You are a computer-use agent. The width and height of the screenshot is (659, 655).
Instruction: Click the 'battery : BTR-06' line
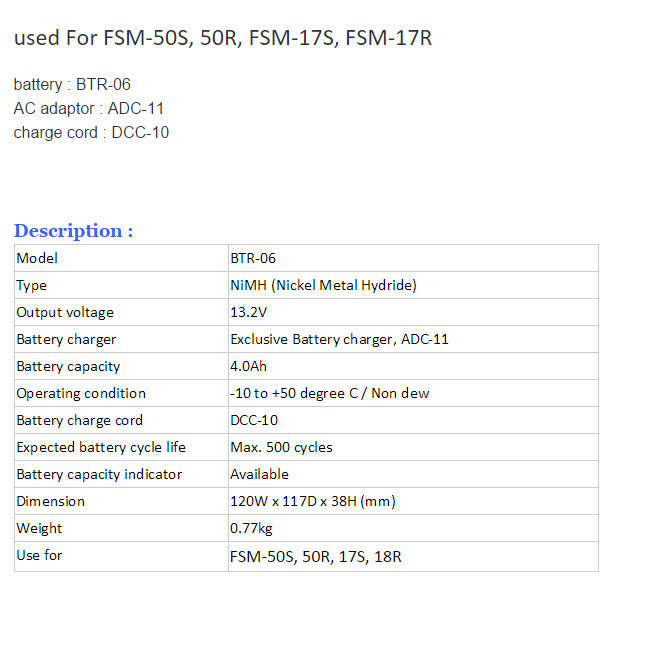[x=72, y=84]
